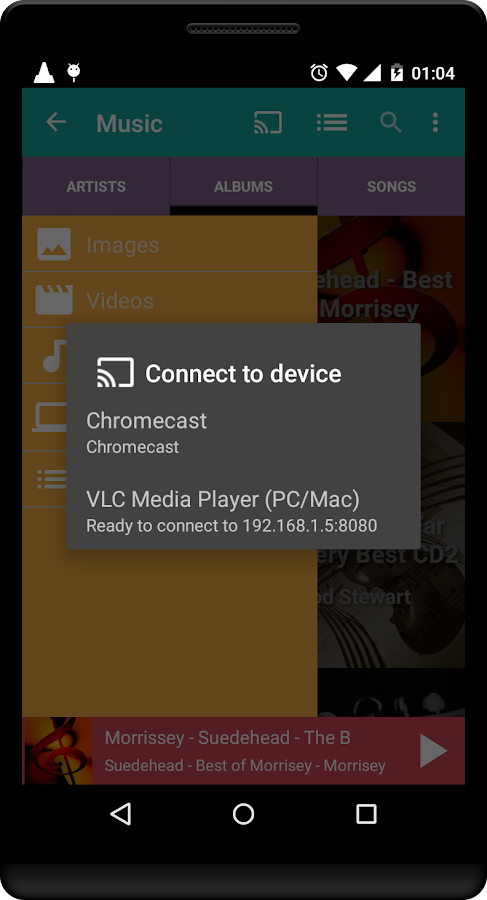Open the three-dot overflow menu

click(x=435, y=122)
